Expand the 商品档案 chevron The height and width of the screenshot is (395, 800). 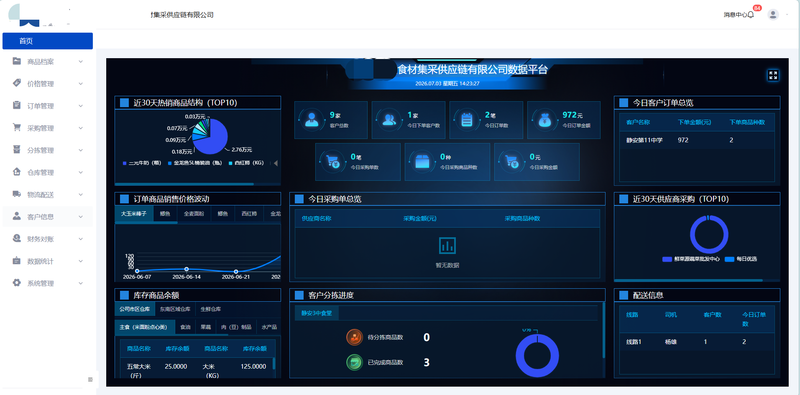[x=81, y=62]
